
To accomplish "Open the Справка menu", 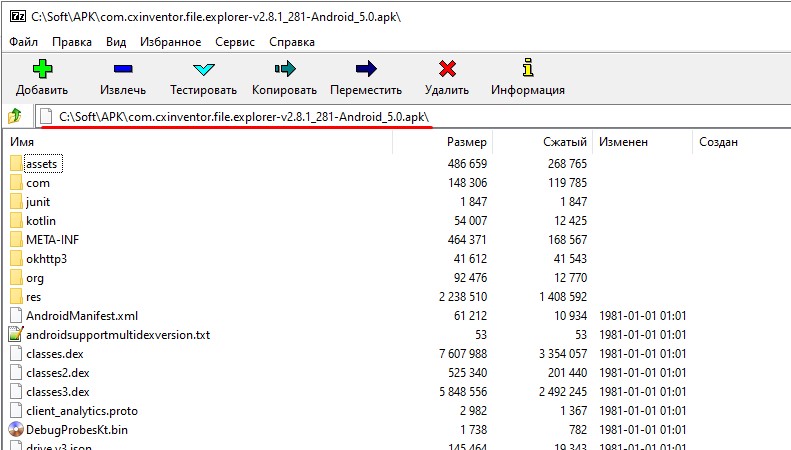I will (x=292, y=42).
